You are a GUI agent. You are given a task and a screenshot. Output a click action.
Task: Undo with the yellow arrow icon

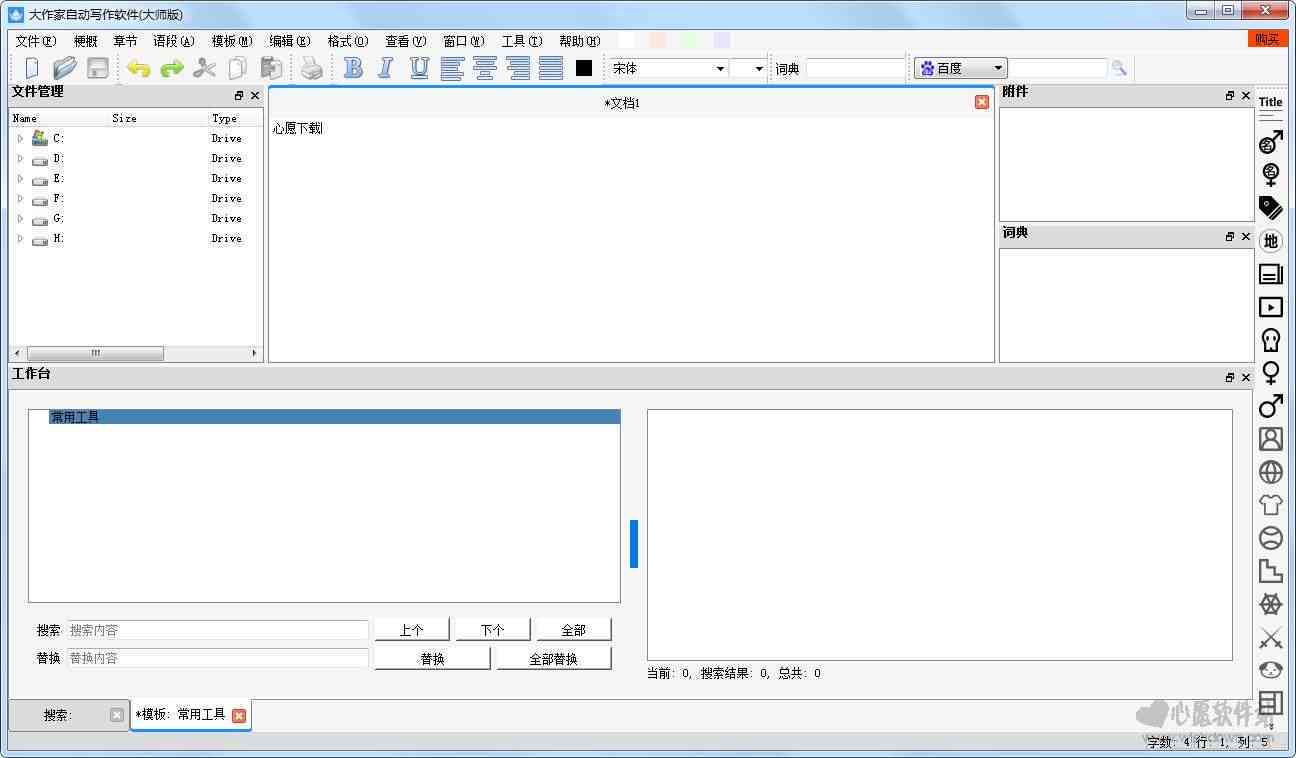[138, 68]
